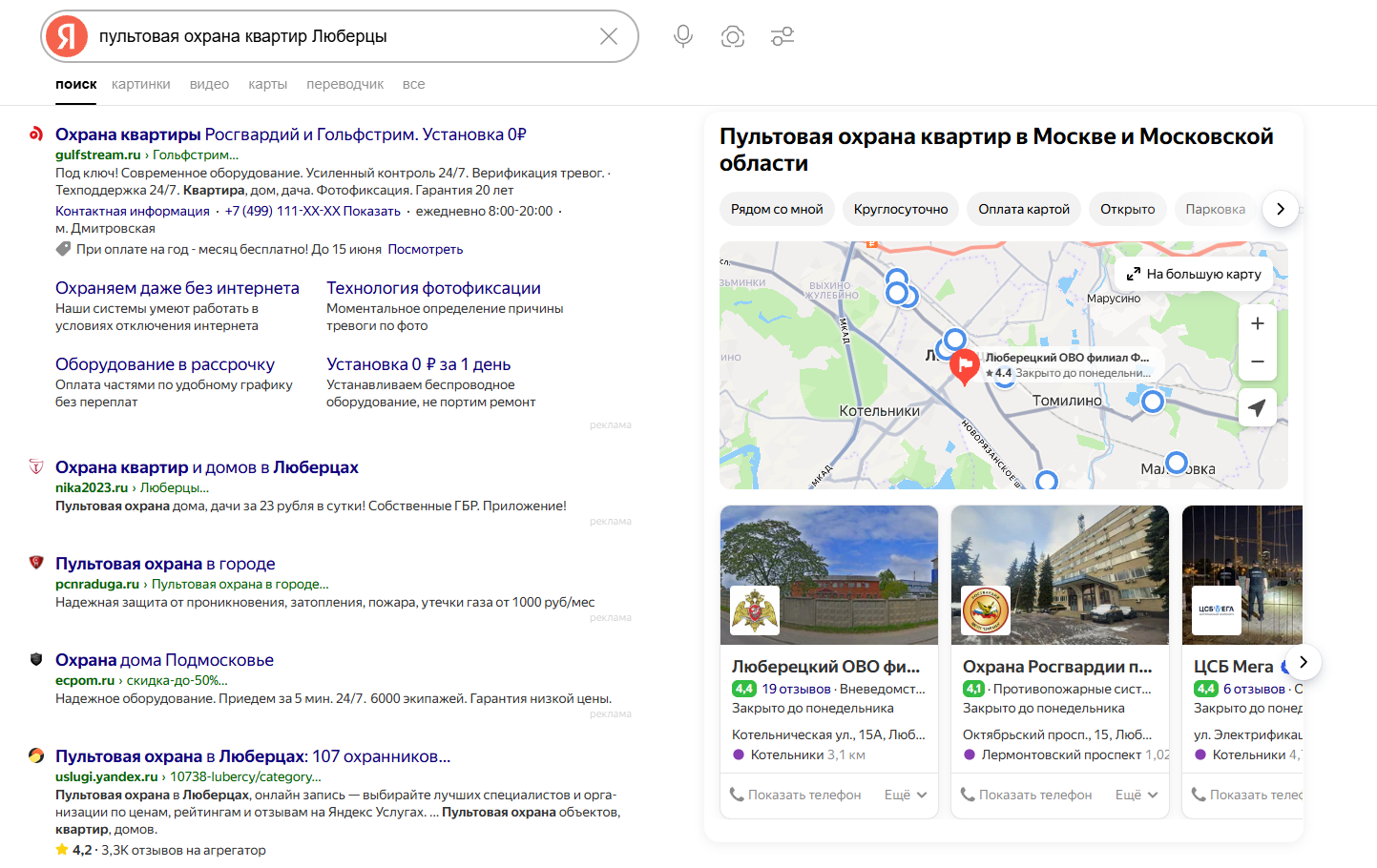Open Охрана квартир и домов в Люберцах result
The image size is (1377, 868).
pos(207,467)
